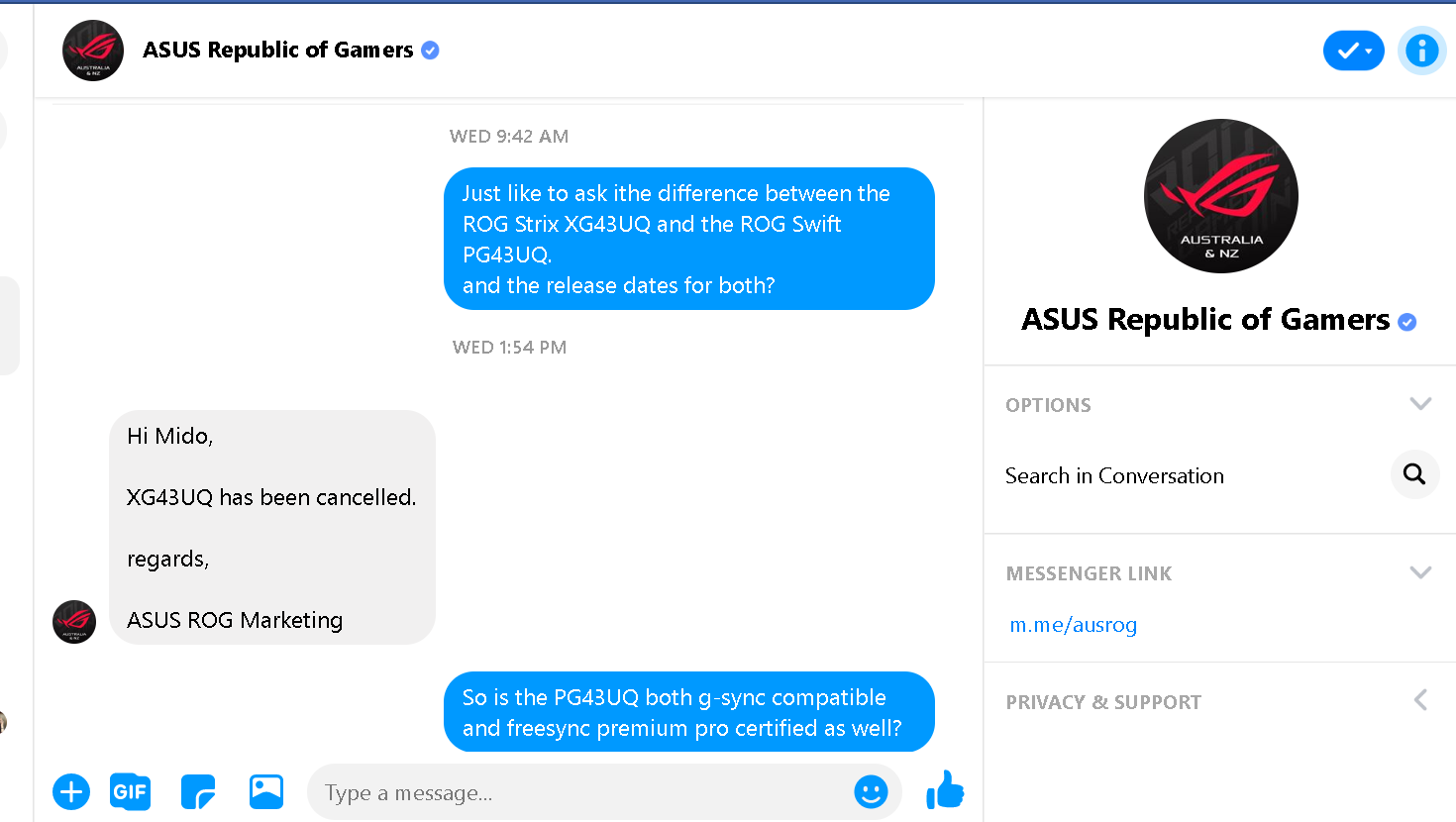Collapse the Options section chevron
1456x822 pixels.
1420,404
